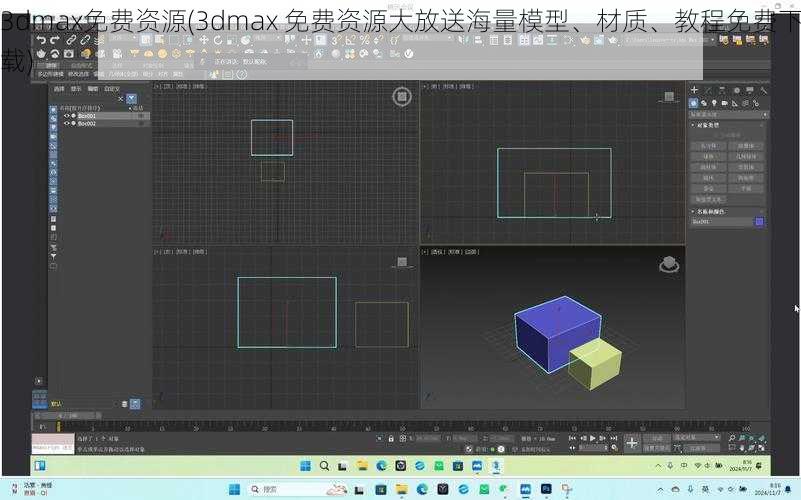Image resolution: width=801 pixels, height=500 pixels.
Task: Hide Box001 with its eye icon
Action: click(66, 116)
